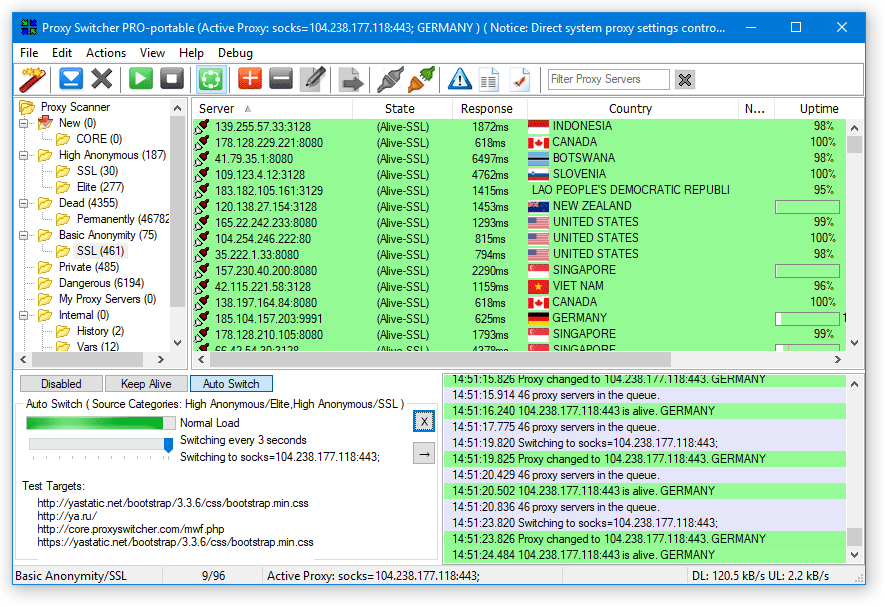Click the core.proxyswitcher.com/mwf.php test target
This screenshot has width=885, height=607.
(x=131, y=530)
